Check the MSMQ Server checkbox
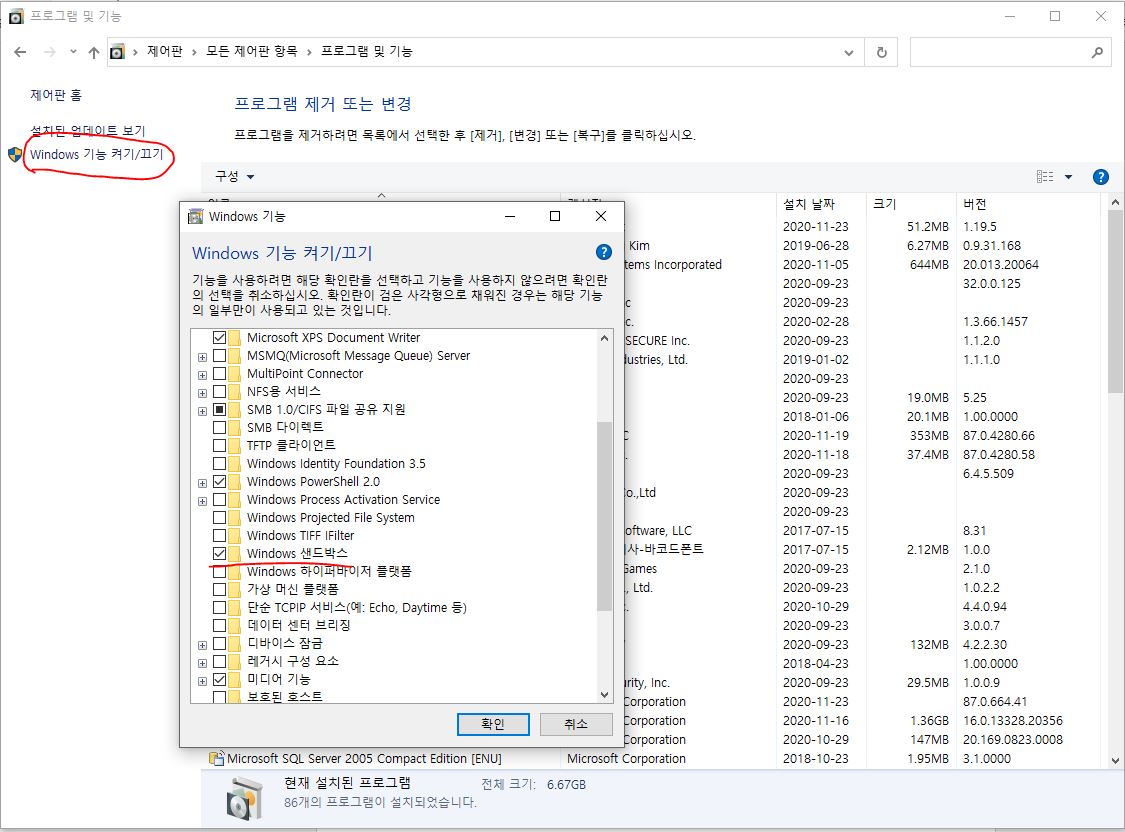Image resolution: width=1125 pixels, height=832 pixels. 220,355
